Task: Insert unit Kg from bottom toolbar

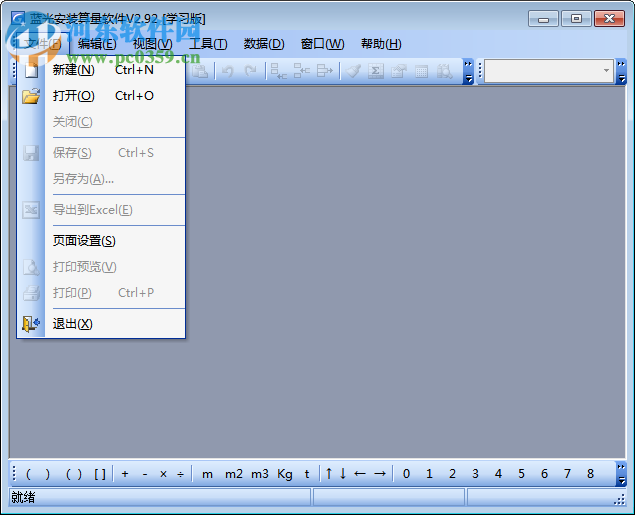Action: pos(285,474)
